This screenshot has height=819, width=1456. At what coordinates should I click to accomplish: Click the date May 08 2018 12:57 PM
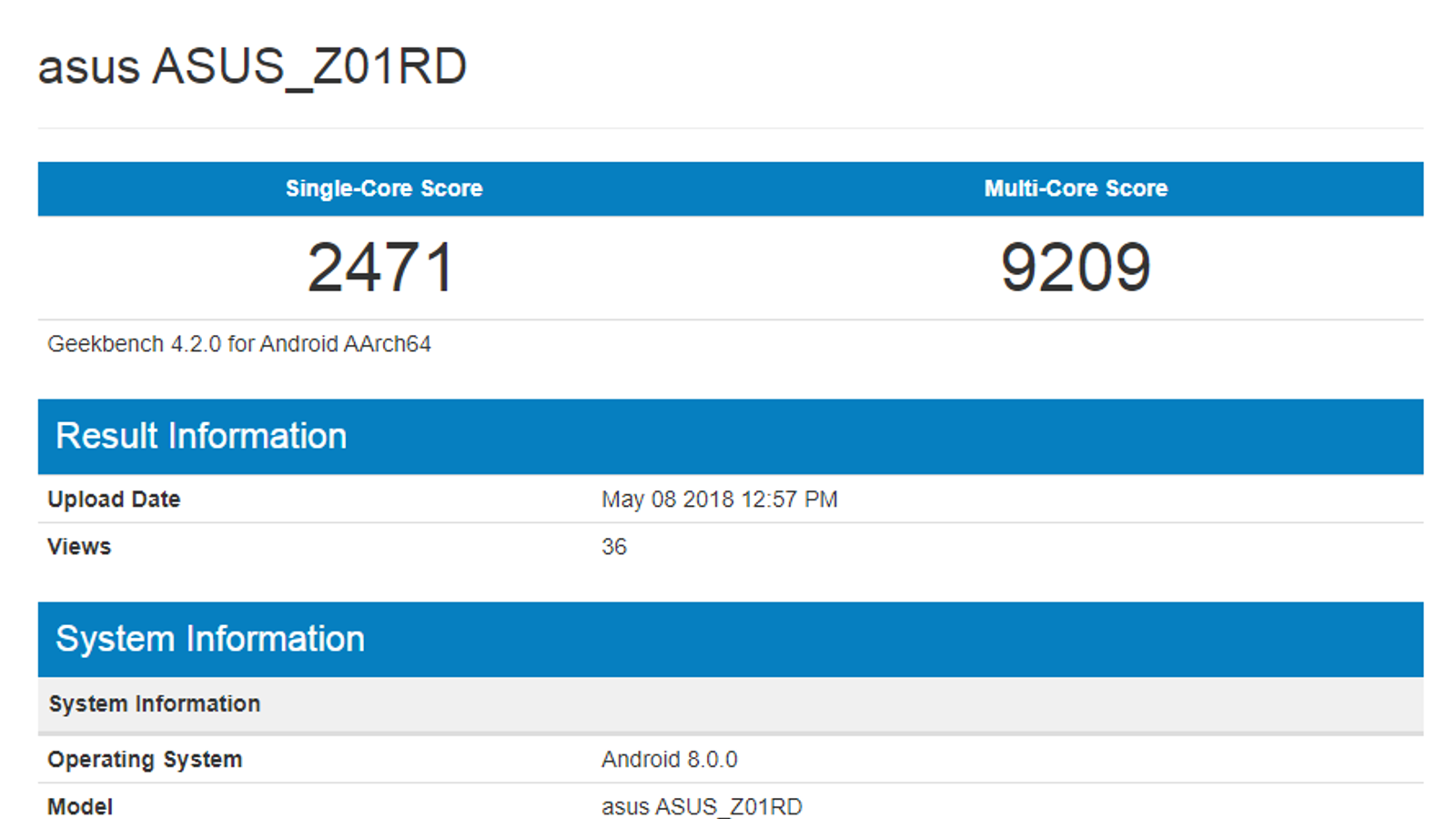(720, 500)
